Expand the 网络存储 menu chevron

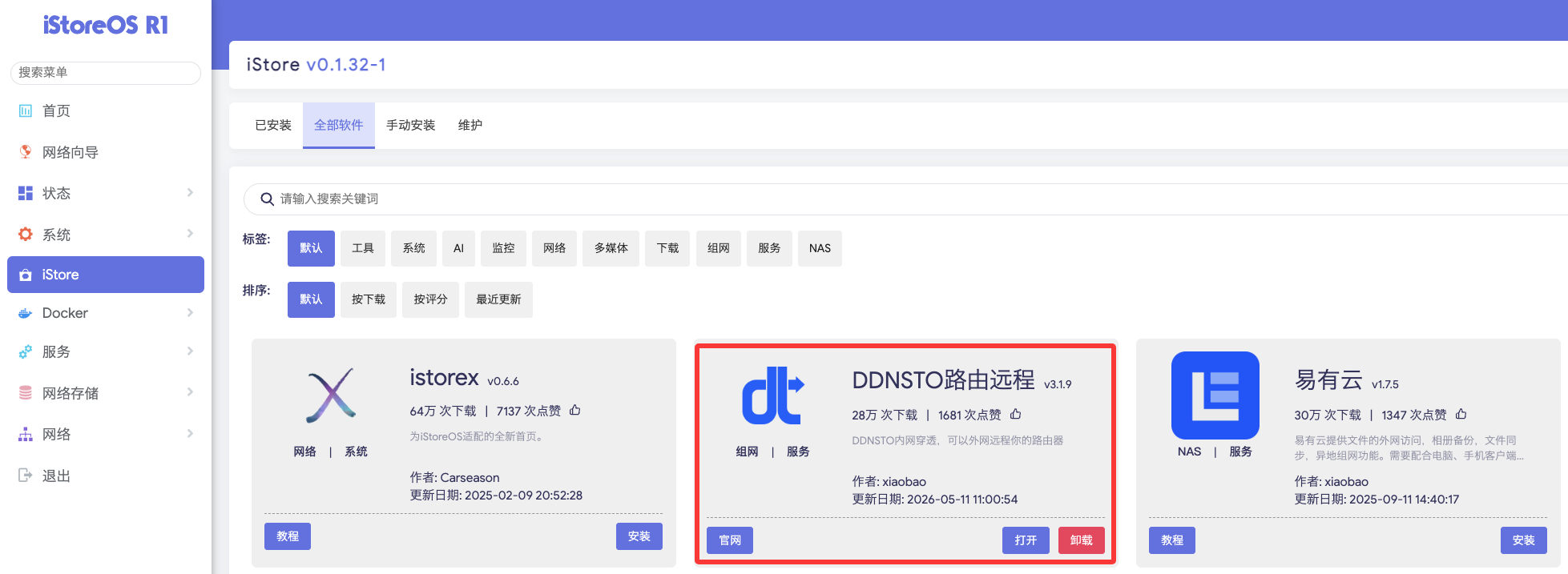coord(190,391)
